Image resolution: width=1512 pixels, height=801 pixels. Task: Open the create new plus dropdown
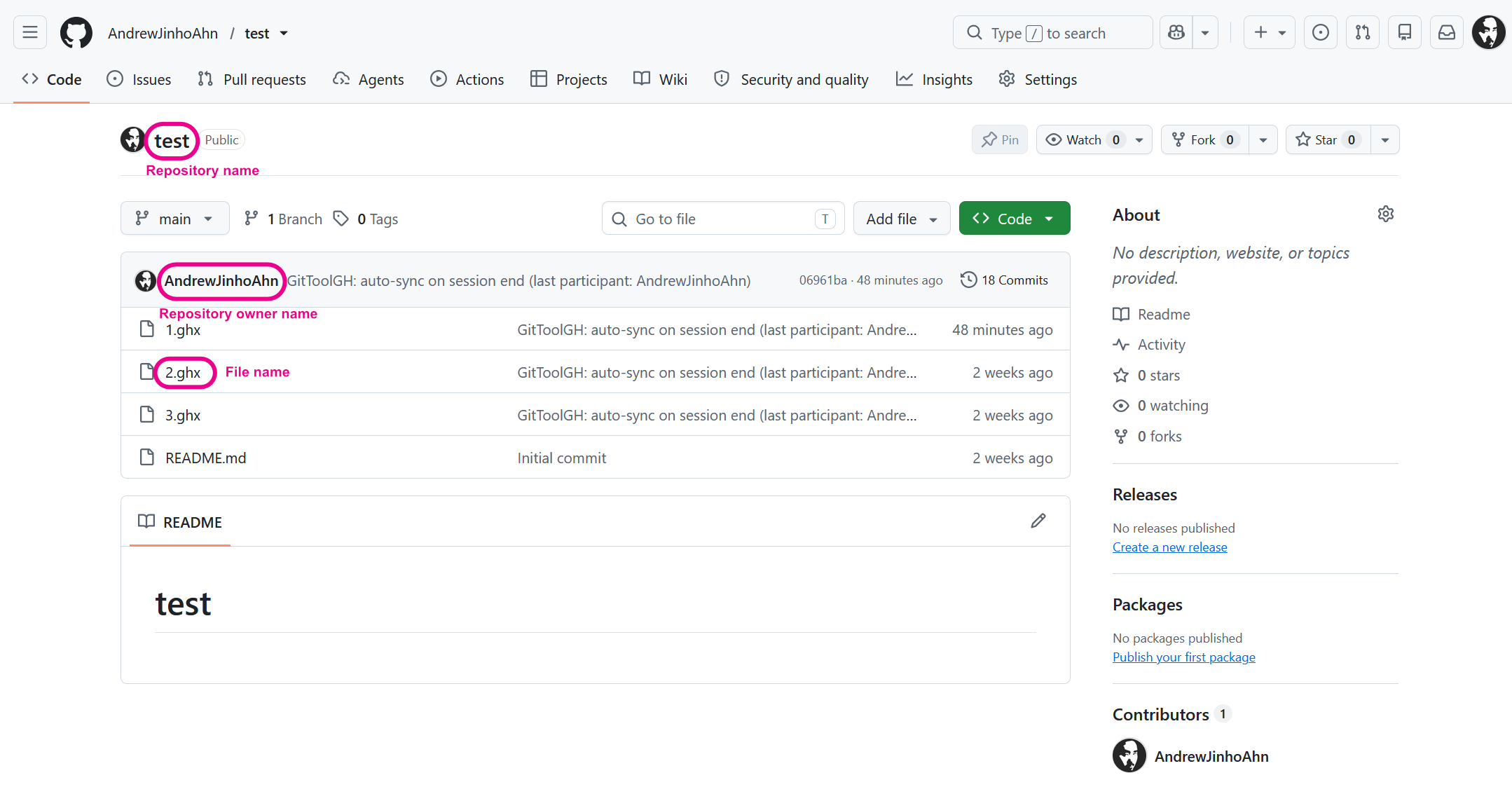(x=1269, y=32)
